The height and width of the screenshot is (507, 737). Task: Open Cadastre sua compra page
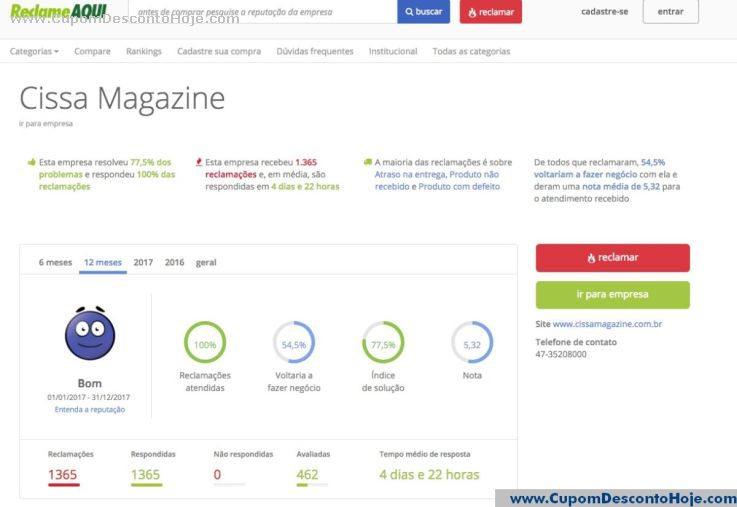219,51
